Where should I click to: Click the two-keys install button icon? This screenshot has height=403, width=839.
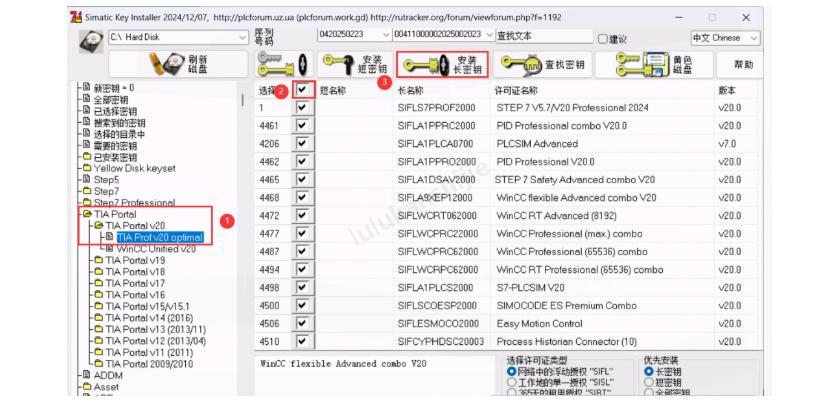pyautogui.click(x=283, y=64)
